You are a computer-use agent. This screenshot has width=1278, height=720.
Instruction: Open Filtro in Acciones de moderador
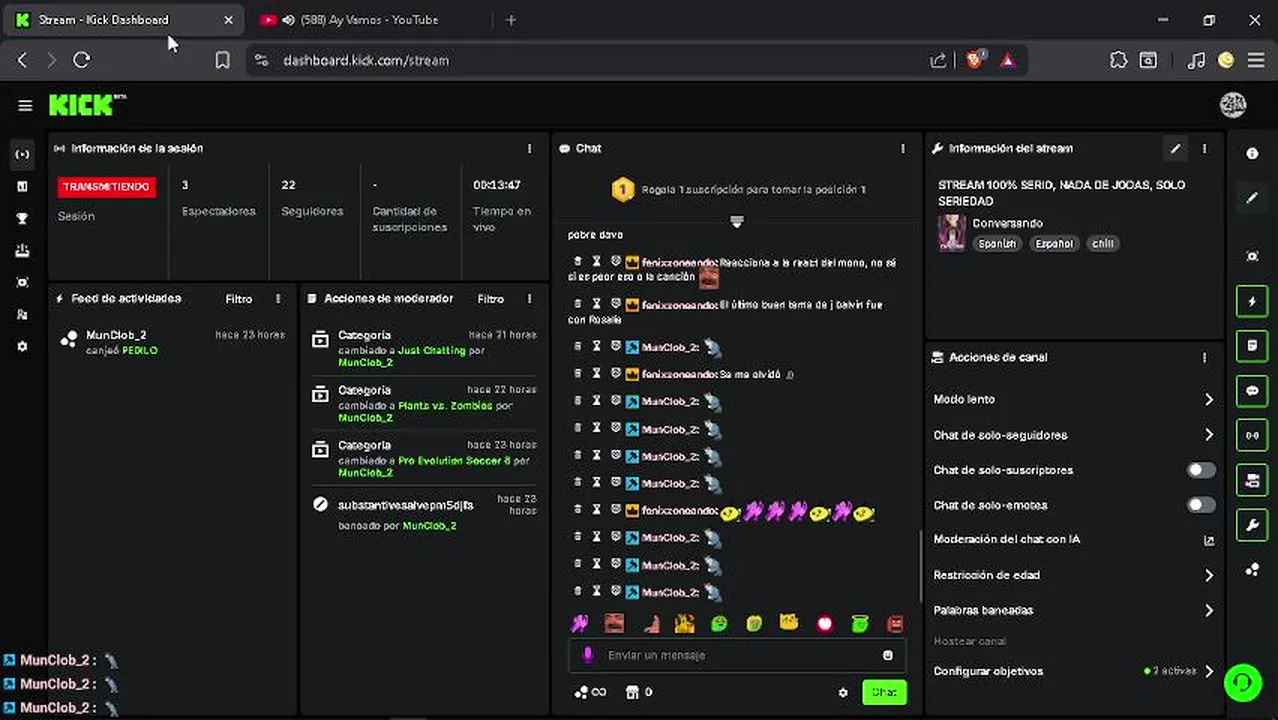coord(490,298)
